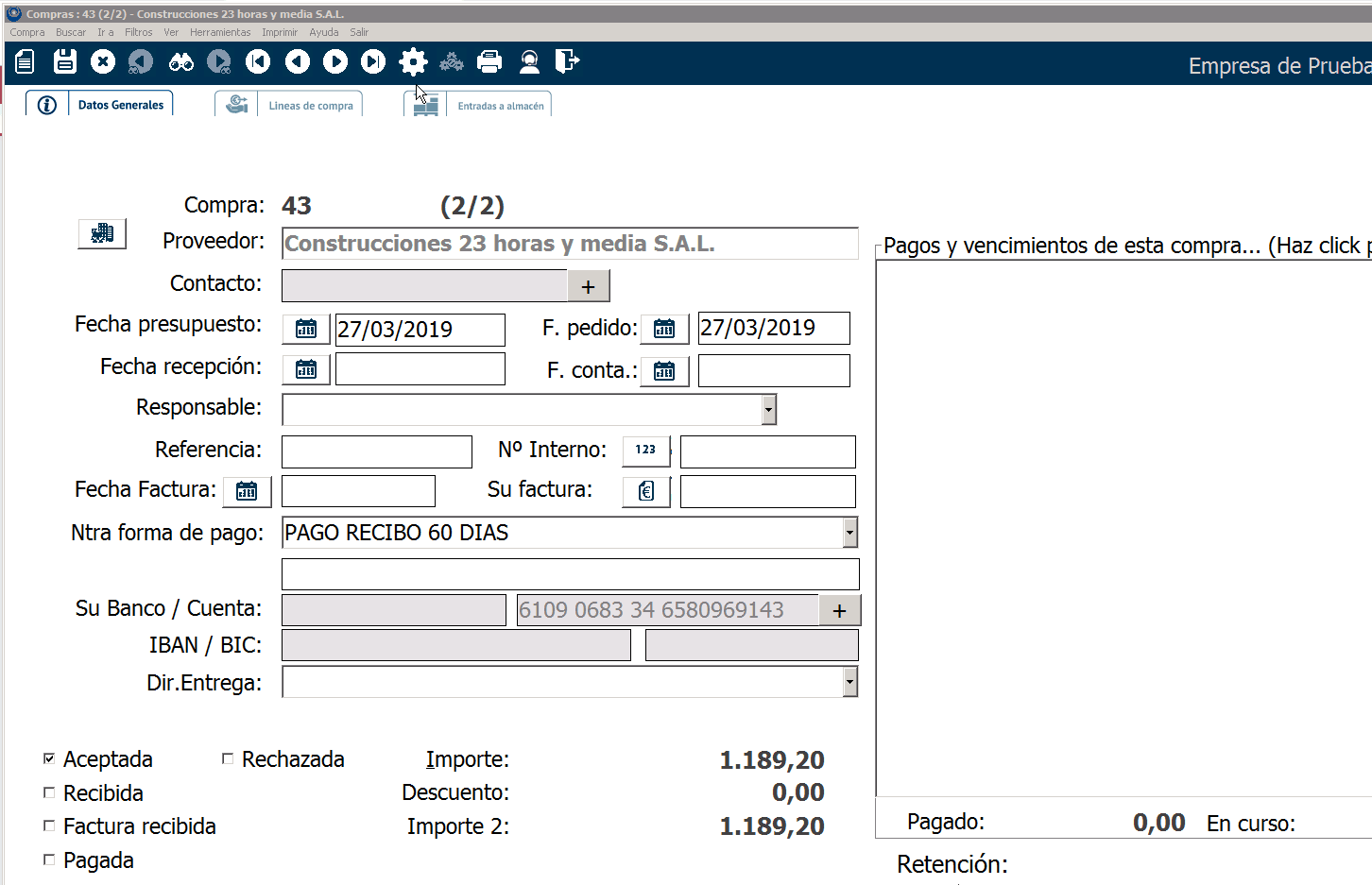This screenshot has height=885, width=1372.
Task: Click the save (floppy disk) toolbar icon
Action: pyautogui.click(x=65, y=62)
